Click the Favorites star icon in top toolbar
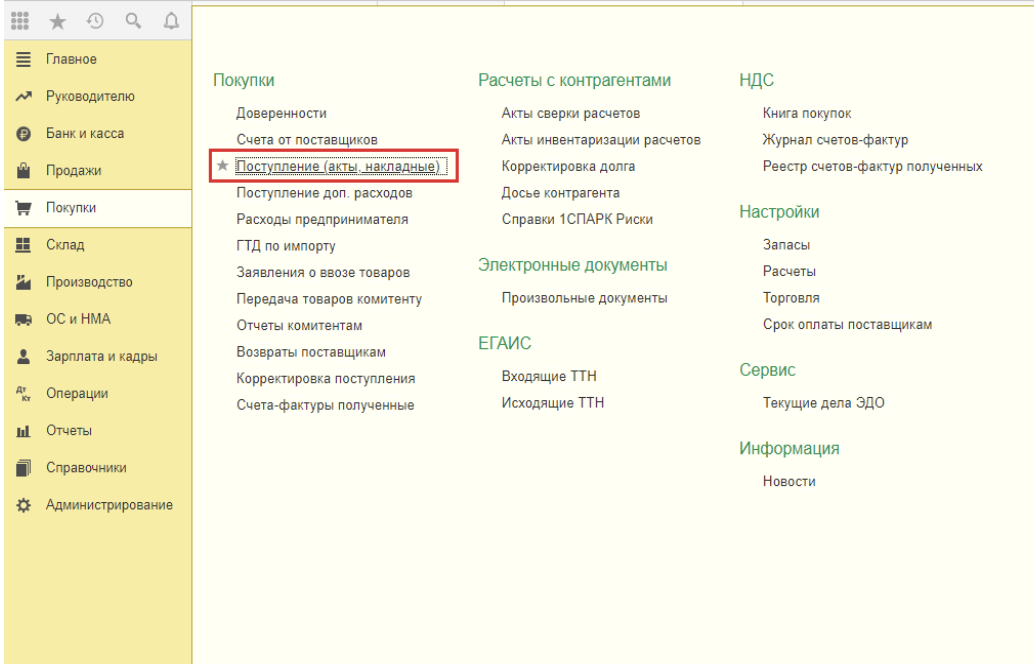Viewport: 1034px width, 664px height. 58,20
